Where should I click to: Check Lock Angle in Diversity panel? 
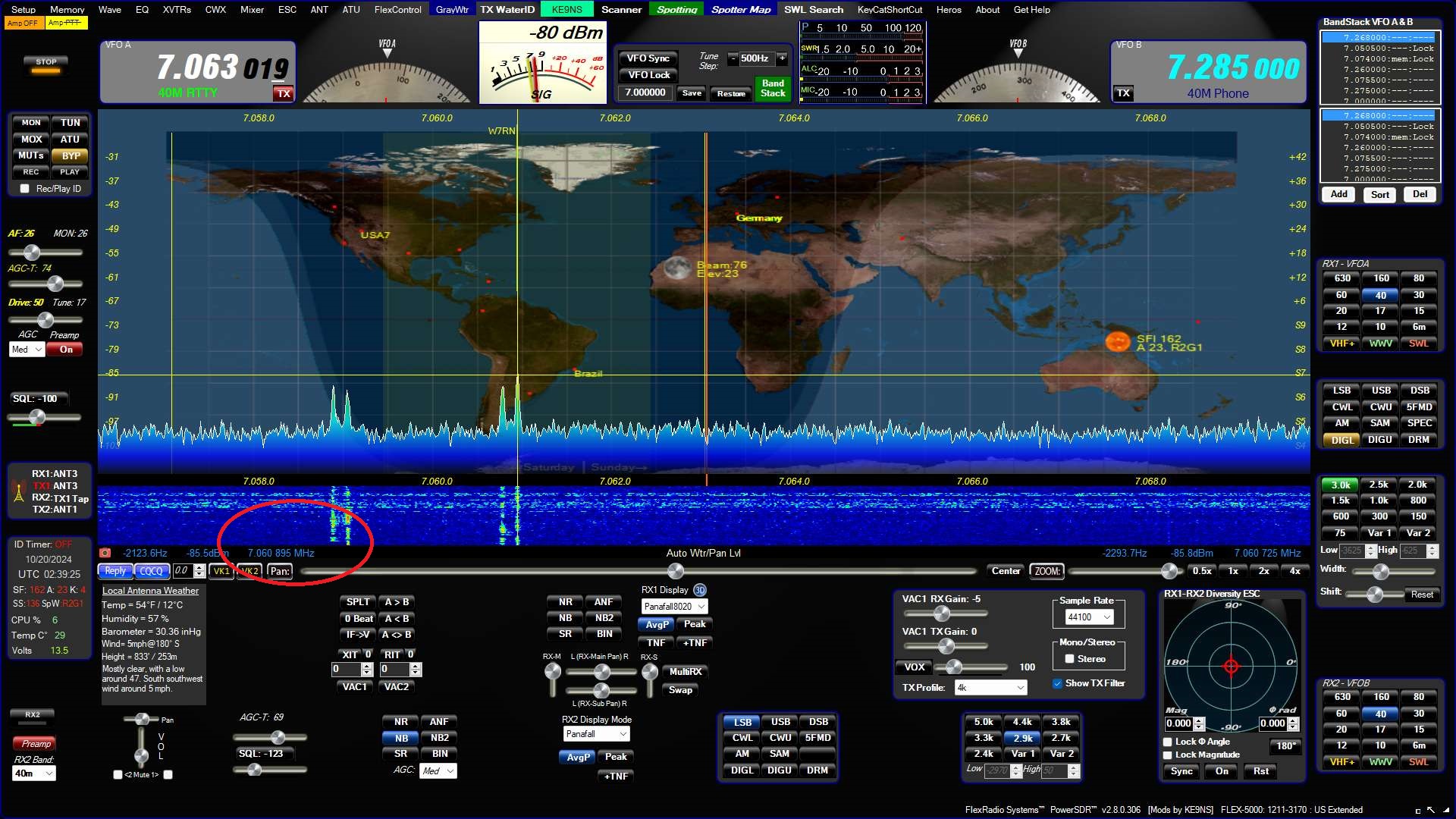coord(1168,742)
